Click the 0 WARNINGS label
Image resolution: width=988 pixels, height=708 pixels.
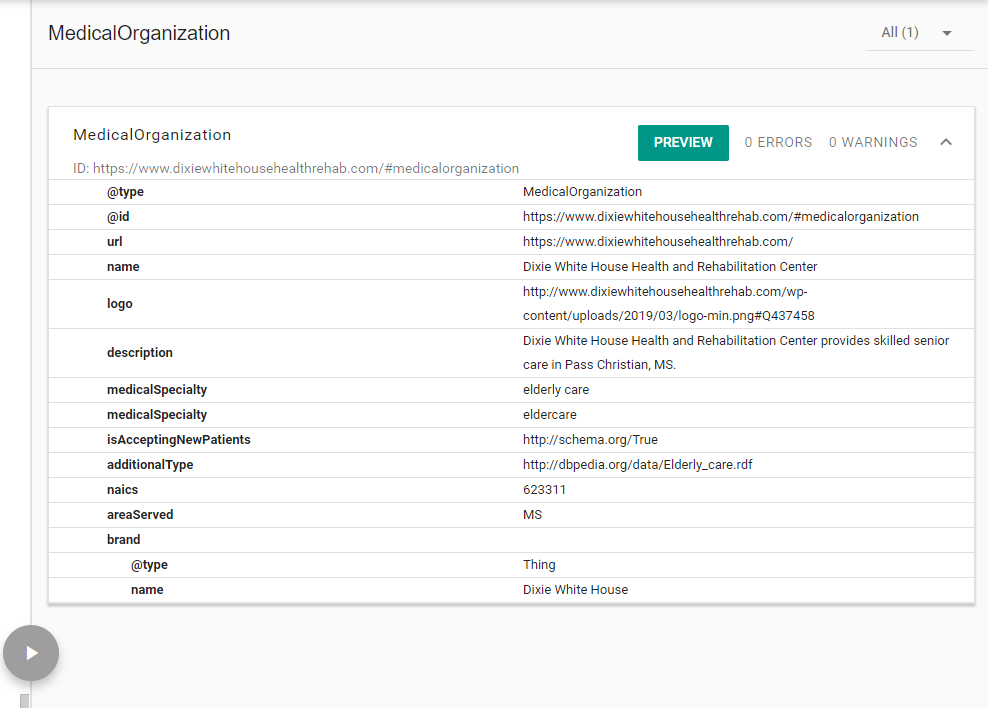(873, 143)
